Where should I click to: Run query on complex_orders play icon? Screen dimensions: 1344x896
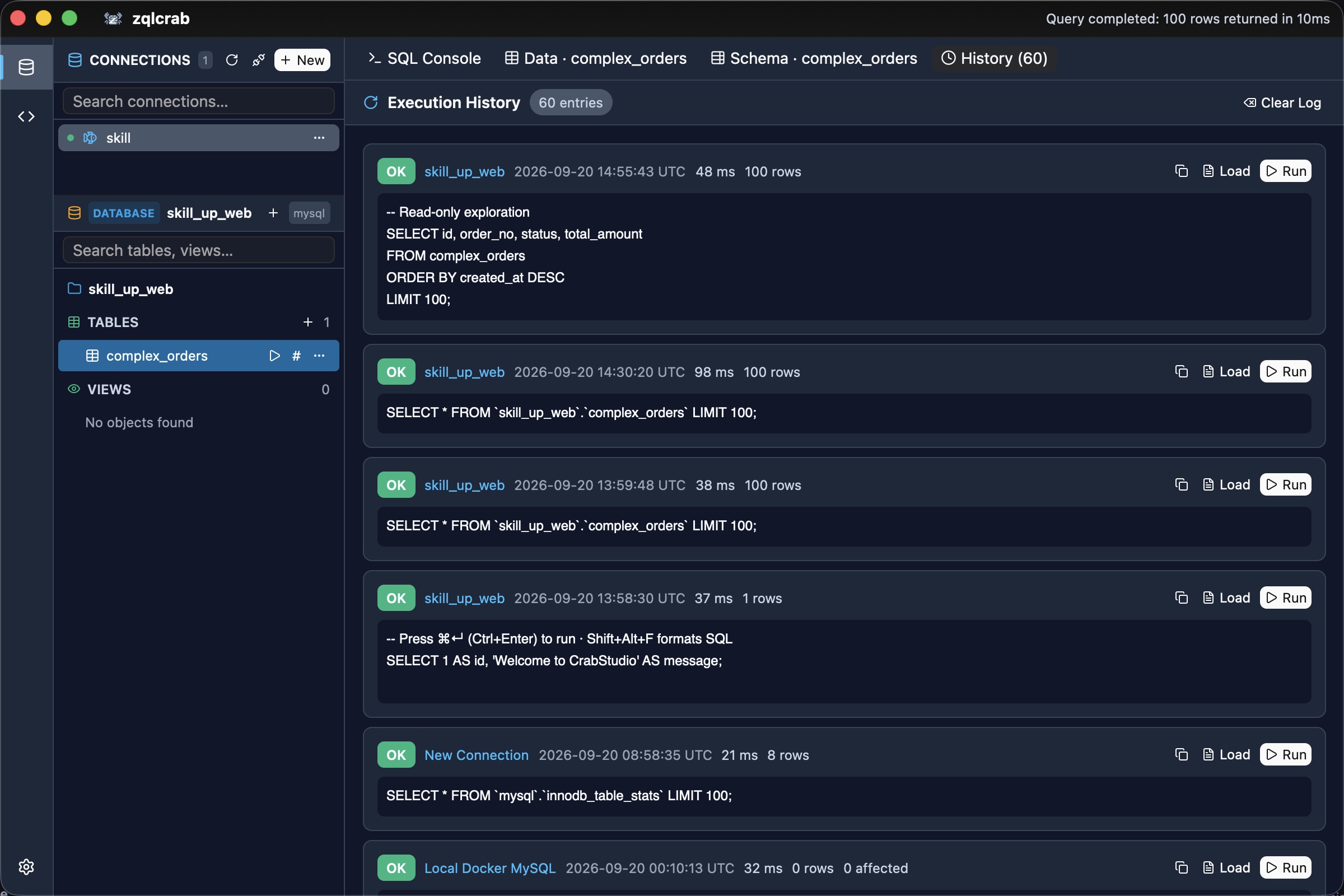click(274, 356)
